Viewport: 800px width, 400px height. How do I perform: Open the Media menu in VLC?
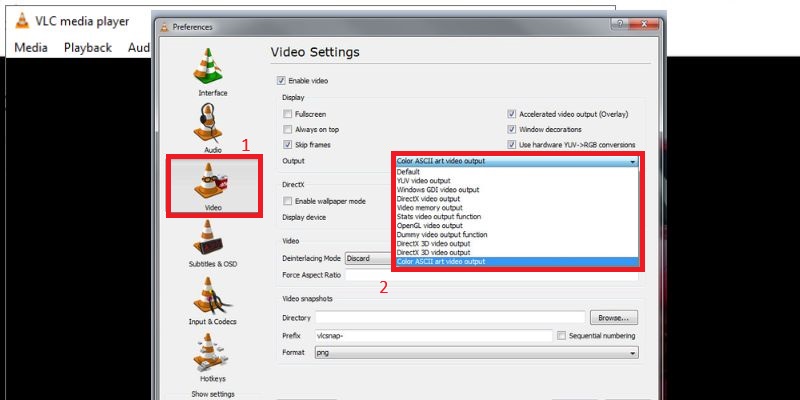[x=31, y=47]
